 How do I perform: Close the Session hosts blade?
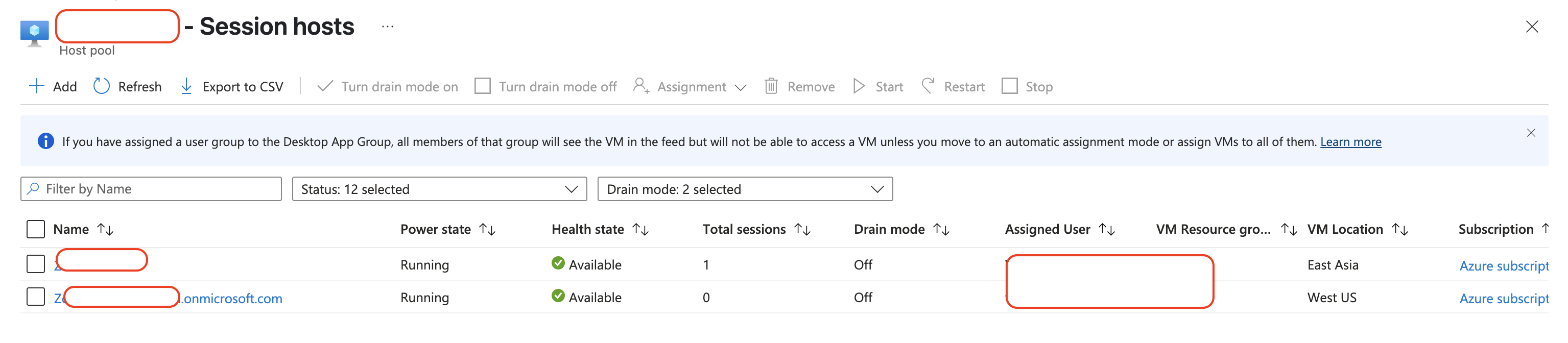(x=1531, y=27)
